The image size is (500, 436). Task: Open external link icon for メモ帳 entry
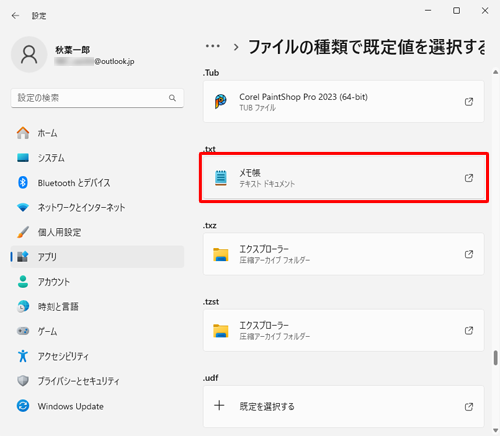(469, 178)
